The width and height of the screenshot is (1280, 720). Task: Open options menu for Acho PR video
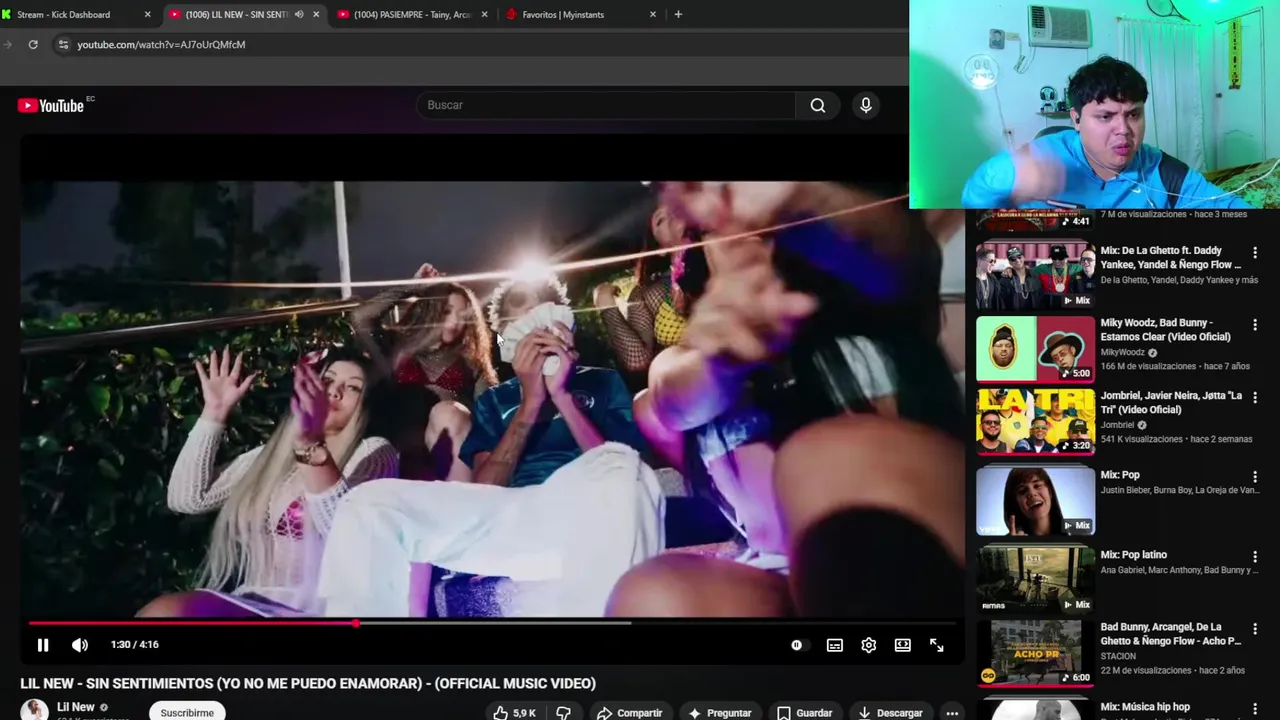click(1255, 629)
